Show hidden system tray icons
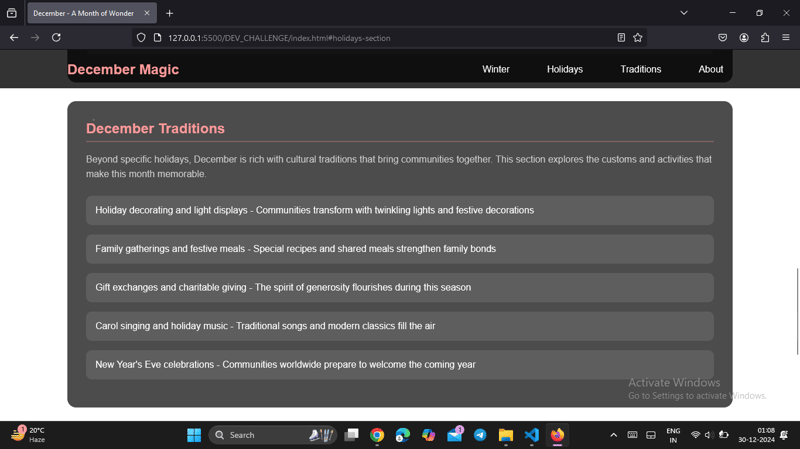This screenshot has height=449, width=800. [613, 435]
